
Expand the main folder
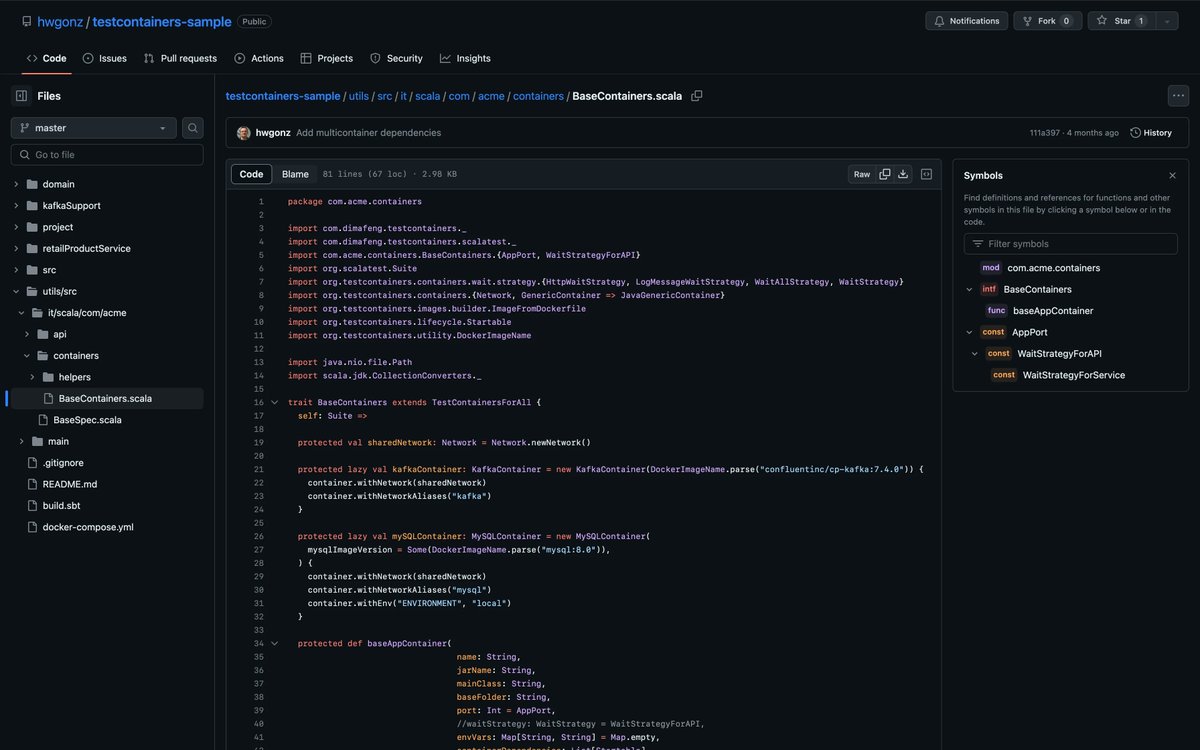tap(22, 441)
